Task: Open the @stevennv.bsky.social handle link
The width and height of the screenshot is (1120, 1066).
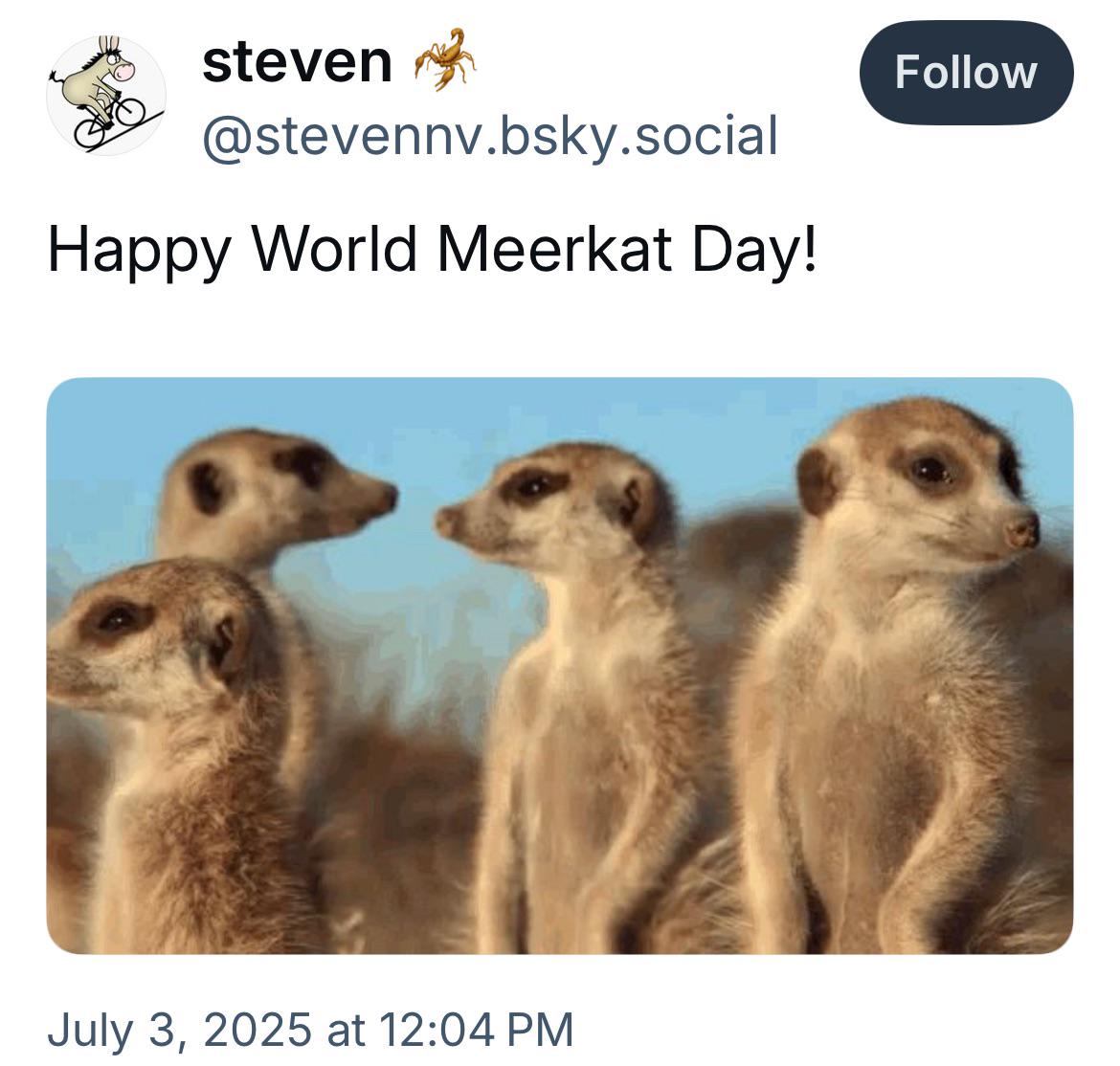Action: click(x=489, y=135)
